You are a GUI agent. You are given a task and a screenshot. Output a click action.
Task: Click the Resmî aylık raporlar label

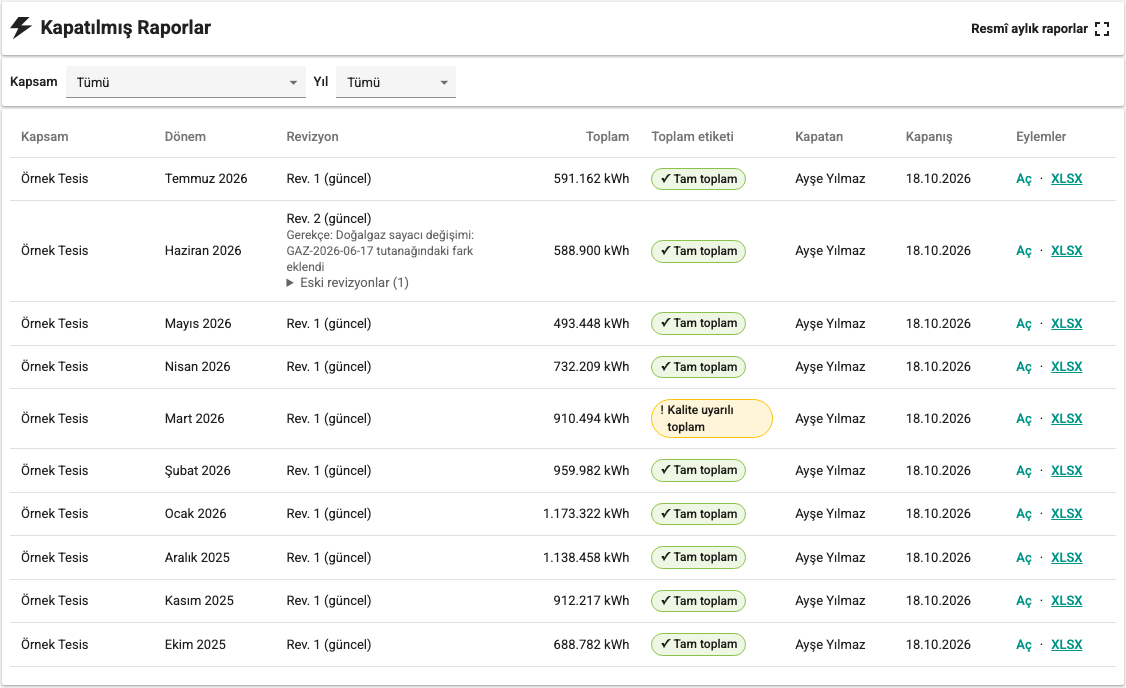tap(1029, 29)
